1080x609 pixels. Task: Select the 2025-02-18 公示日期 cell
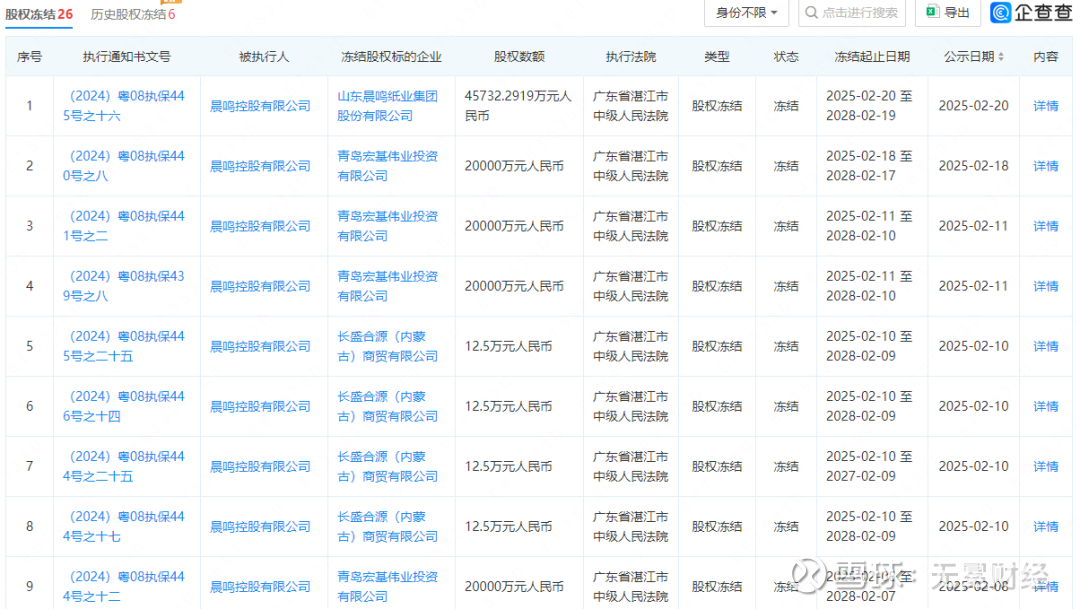(x=973, y=165)
